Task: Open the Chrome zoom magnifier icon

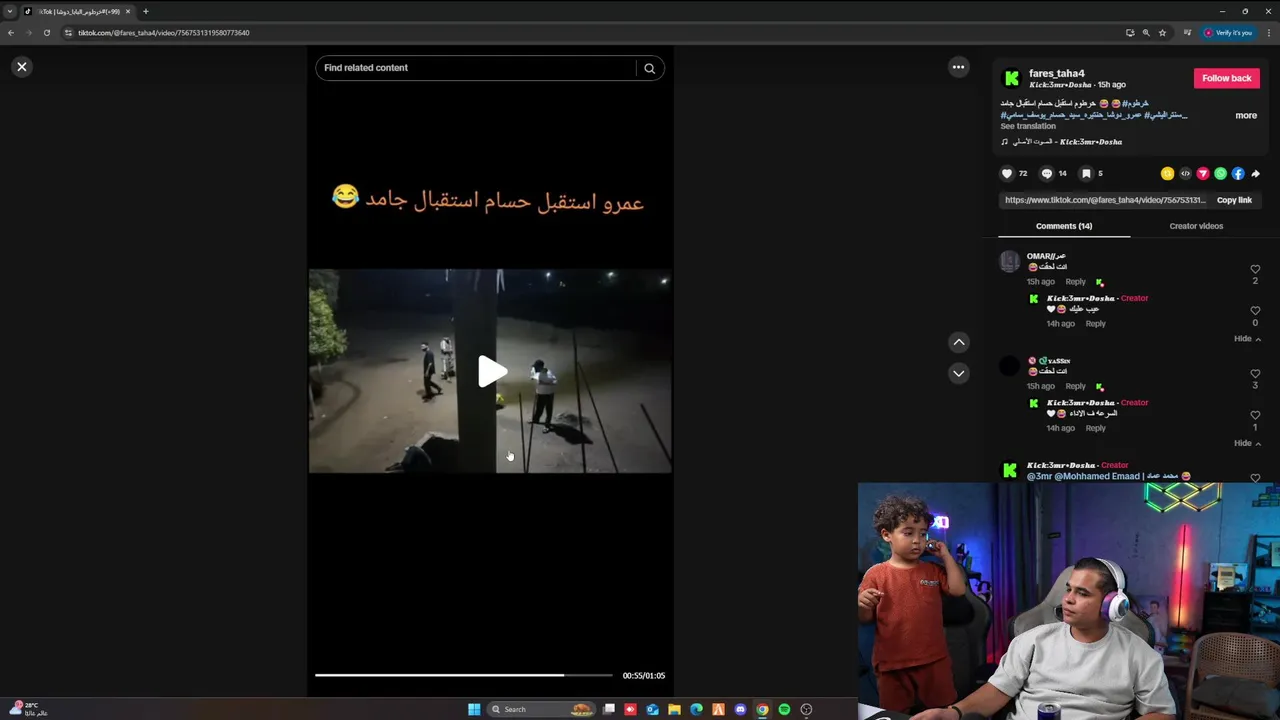Action: tap(1146, 33)
